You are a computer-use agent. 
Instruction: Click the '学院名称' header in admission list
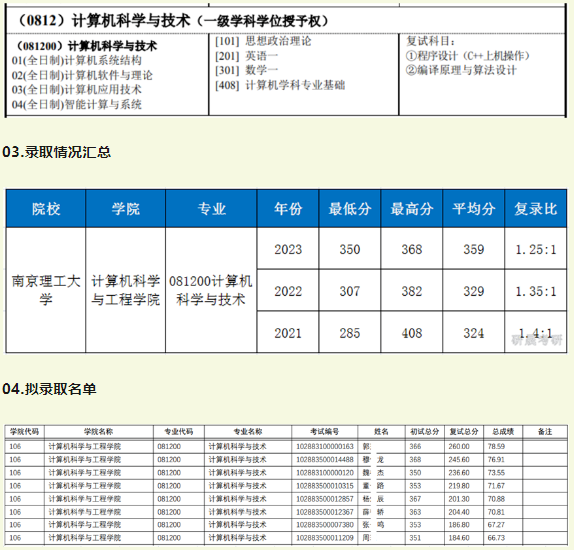(98, 432)
